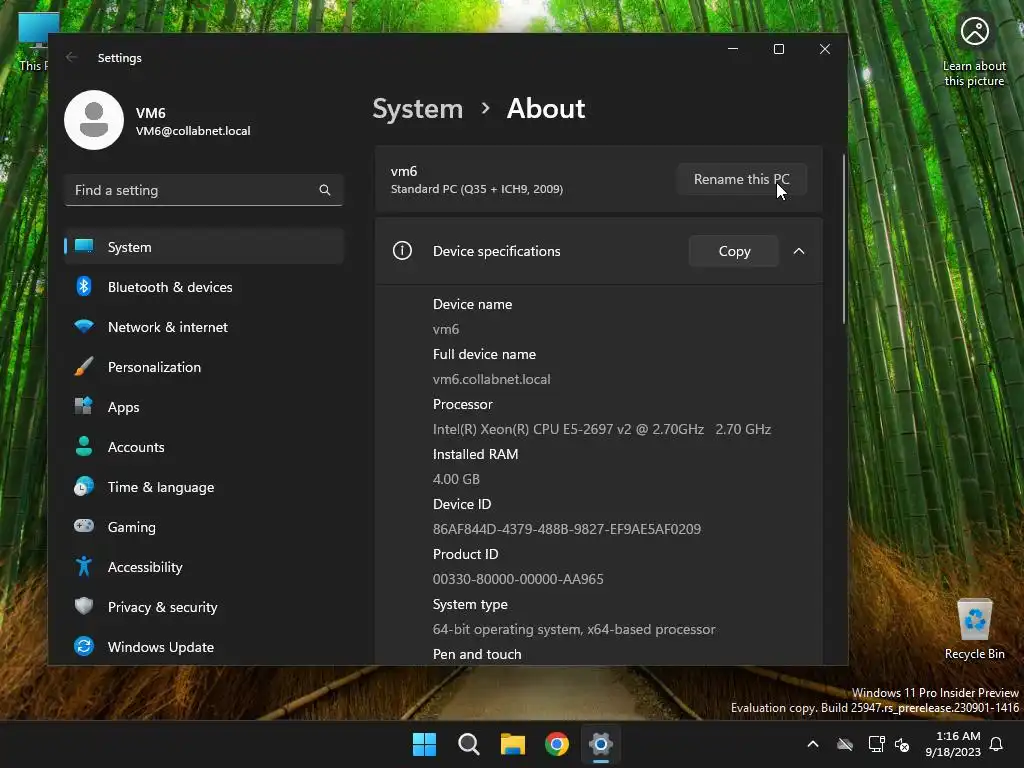Click Rename this PC button

click(741, 179)
